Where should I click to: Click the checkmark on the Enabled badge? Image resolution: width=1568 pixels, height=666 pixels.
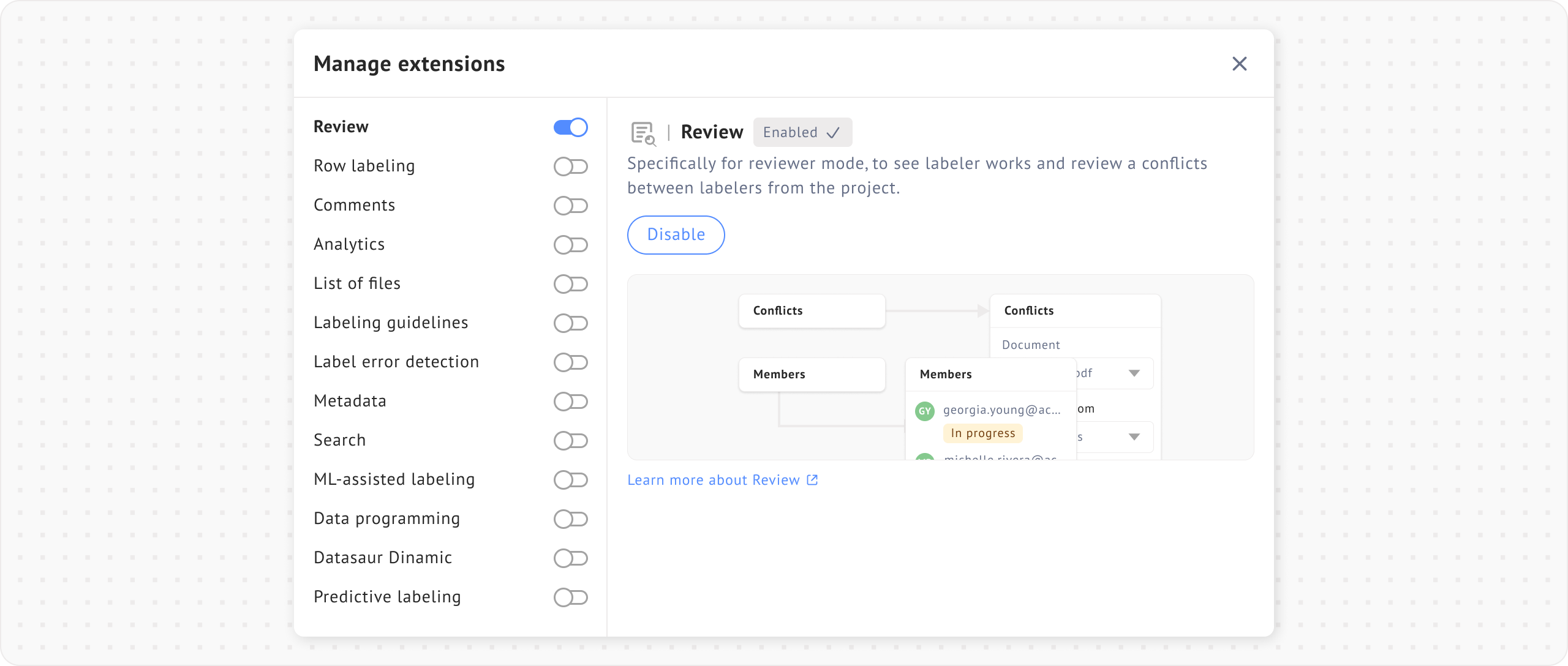point(833,133)
